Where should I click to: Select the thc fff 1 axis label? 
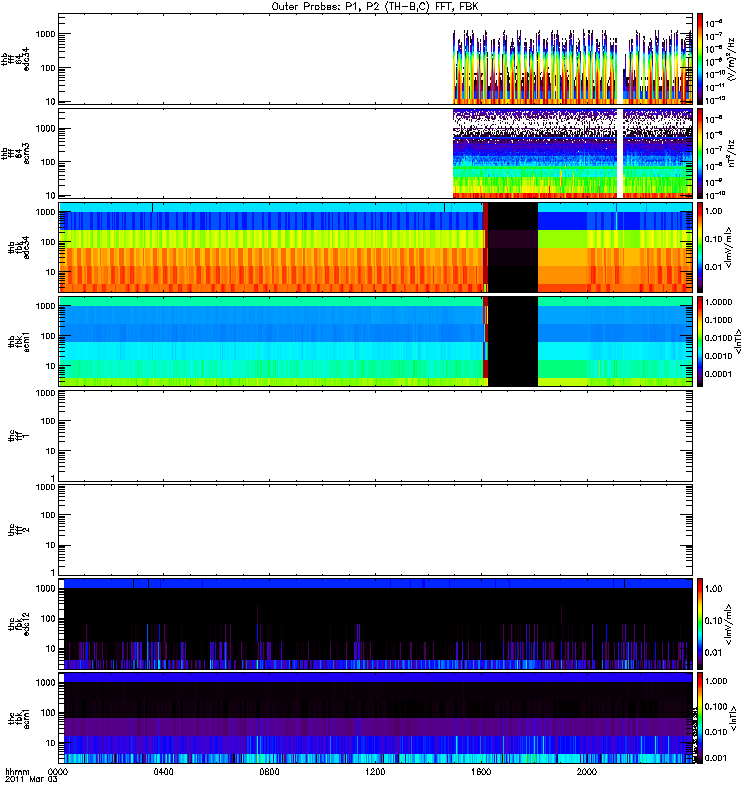[18, 436]
